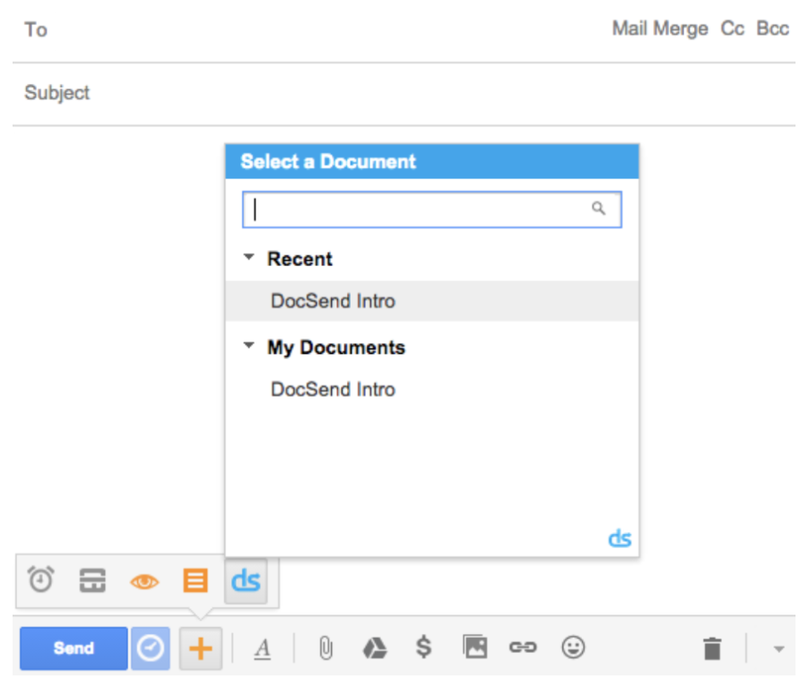The width and height of the screenshot is (800, 679).
Task: Click the smiley insert emoticon icon
Action: coord(573,647)
